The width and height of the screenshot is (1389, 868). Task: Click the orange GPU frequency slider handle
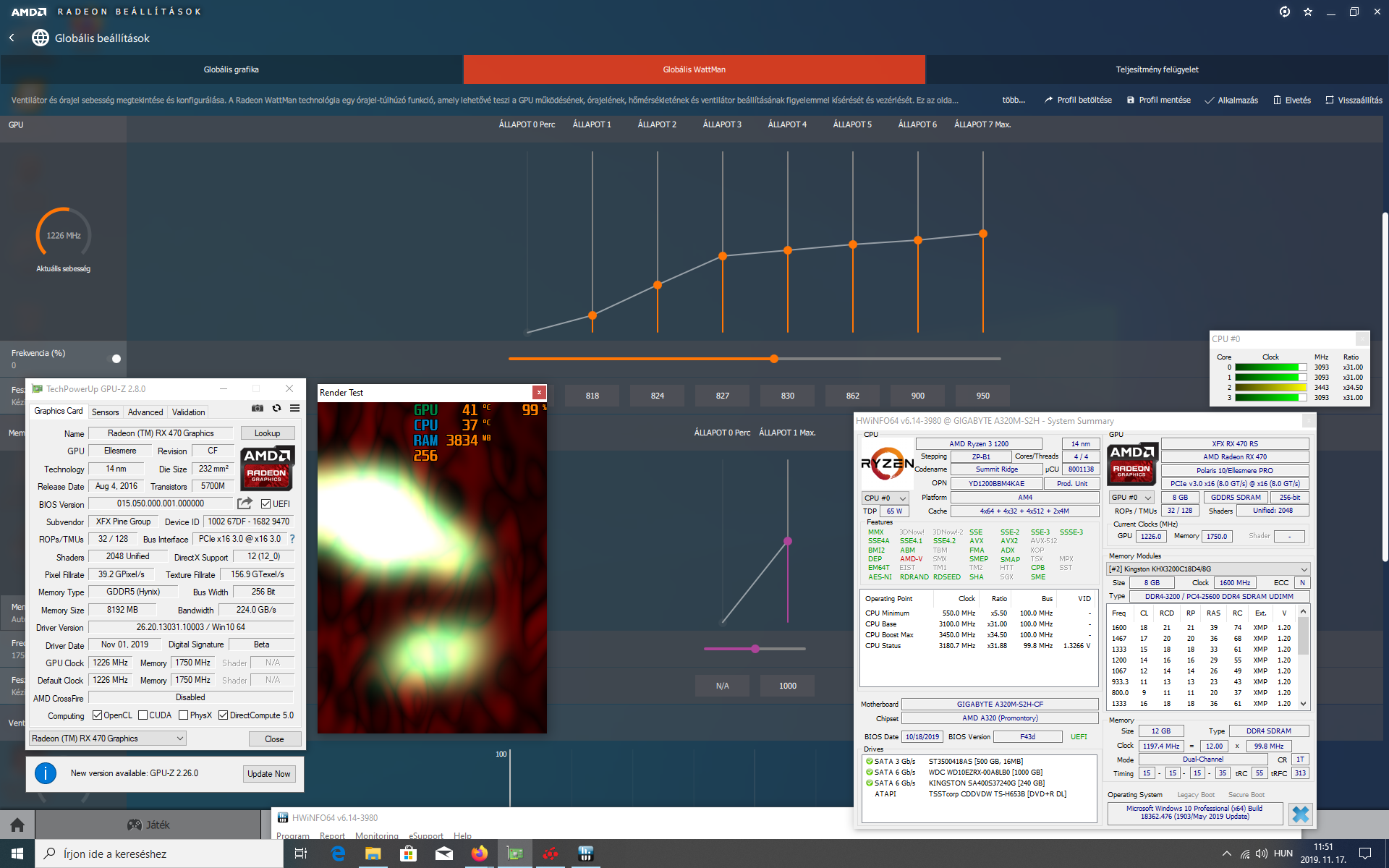774,359
